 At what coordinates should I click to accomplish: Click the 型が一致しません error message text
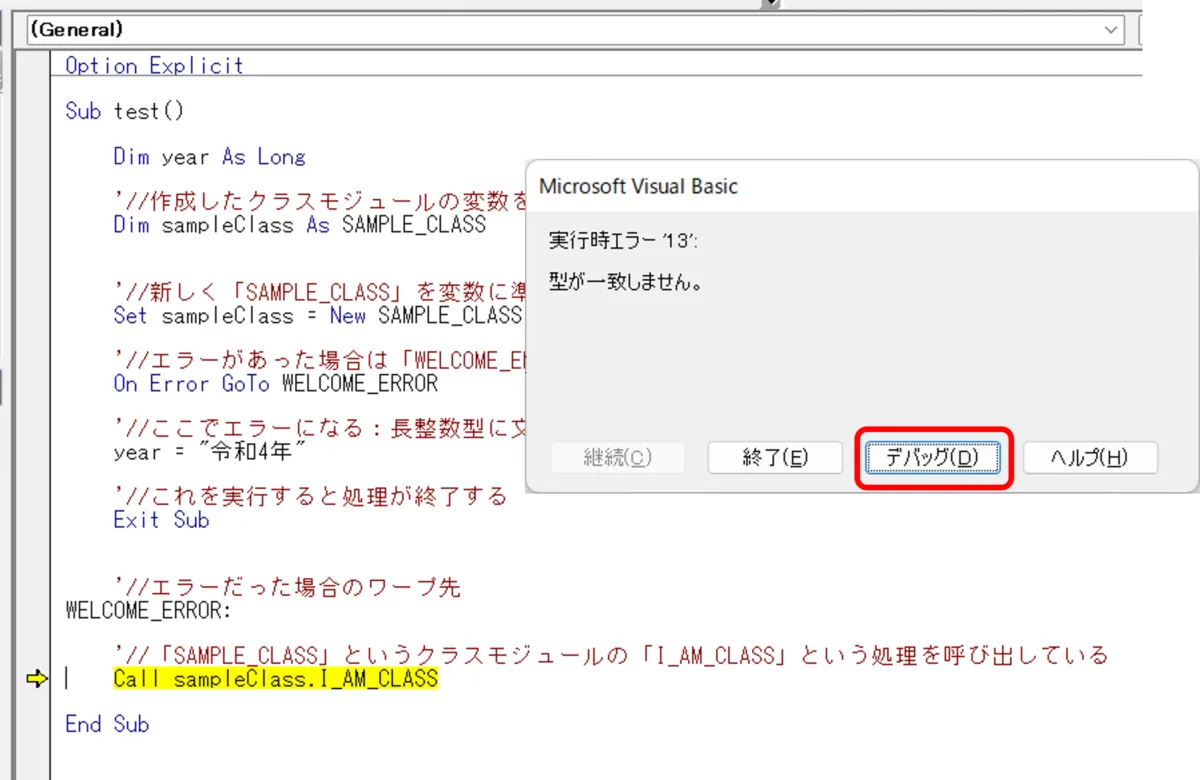point(625,282)
